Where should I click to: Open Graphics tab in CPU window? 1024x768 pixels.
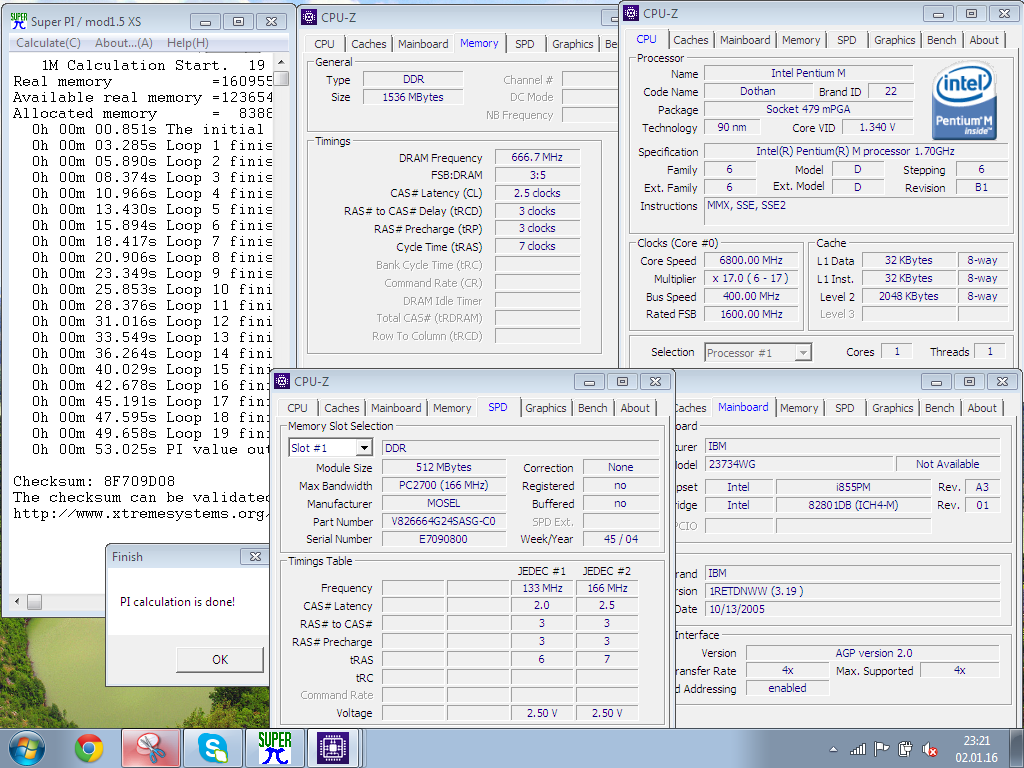pos(894,40)
